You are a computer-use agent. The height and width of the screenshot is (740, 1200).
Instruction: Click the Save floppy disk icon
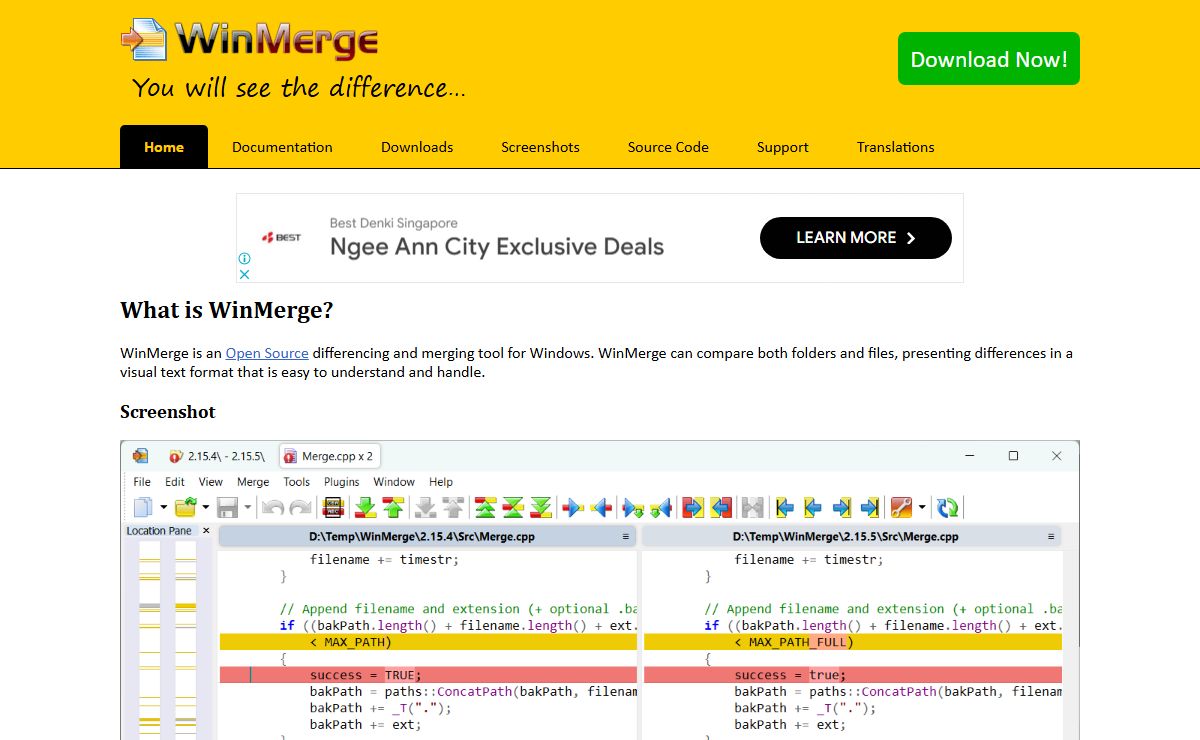[x=227, y=508]
